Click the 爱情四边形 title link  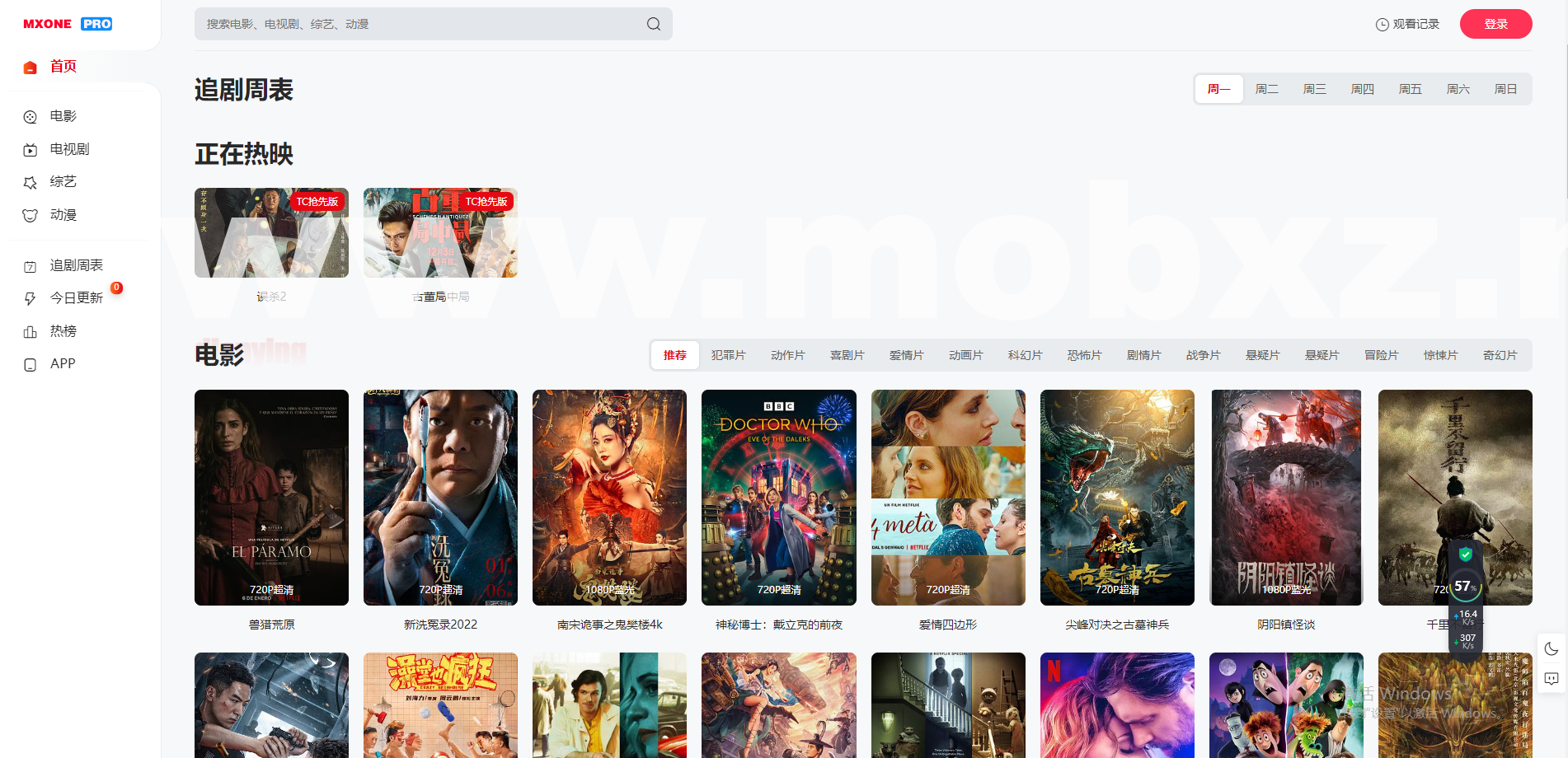point(948,625)
